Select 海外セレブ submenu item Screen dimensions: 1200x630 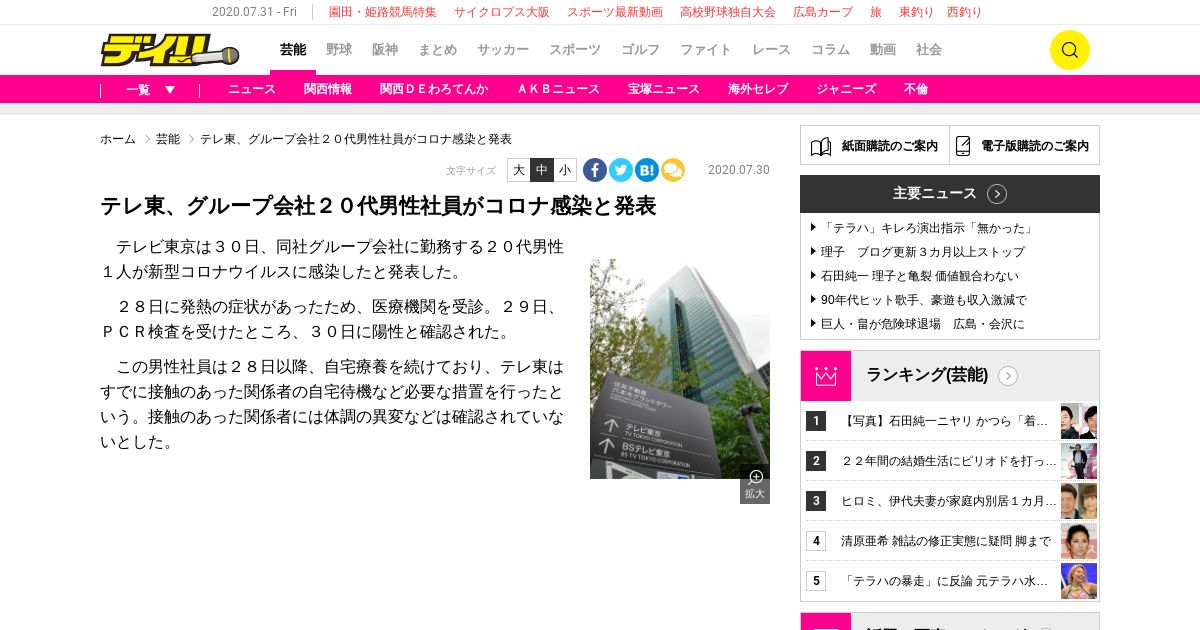click(758, 89)
